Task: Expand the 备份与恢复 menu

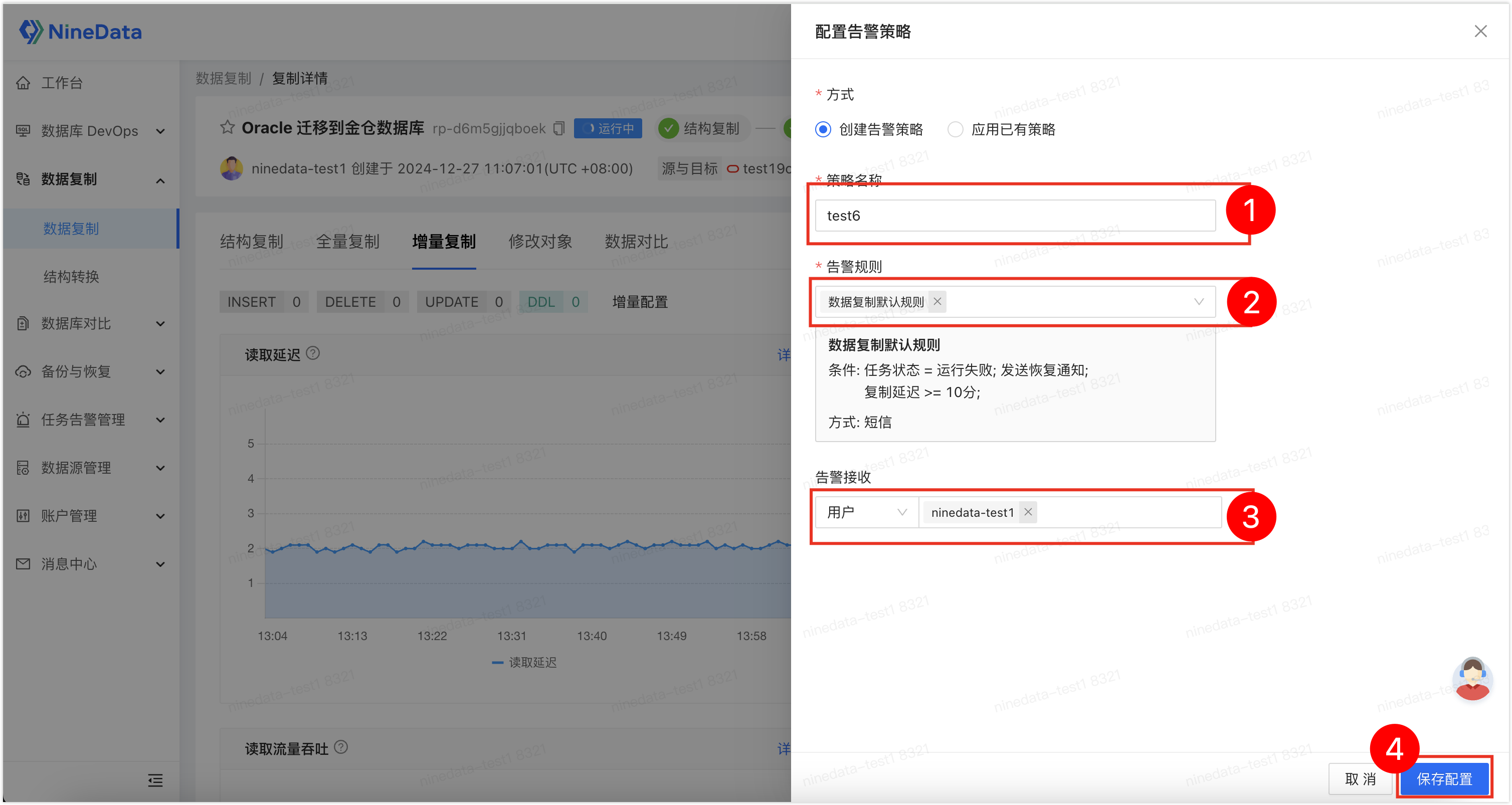Action: pyautogui.click(x=160, y=372)
